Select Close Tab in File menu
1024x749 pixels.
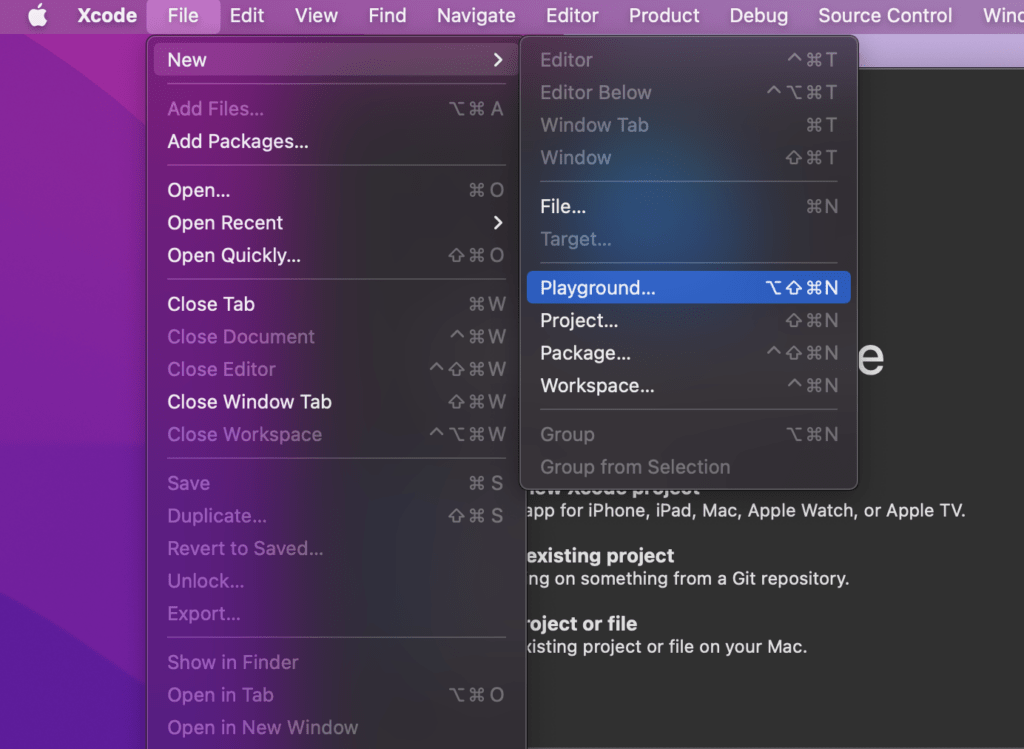[336, 304]
